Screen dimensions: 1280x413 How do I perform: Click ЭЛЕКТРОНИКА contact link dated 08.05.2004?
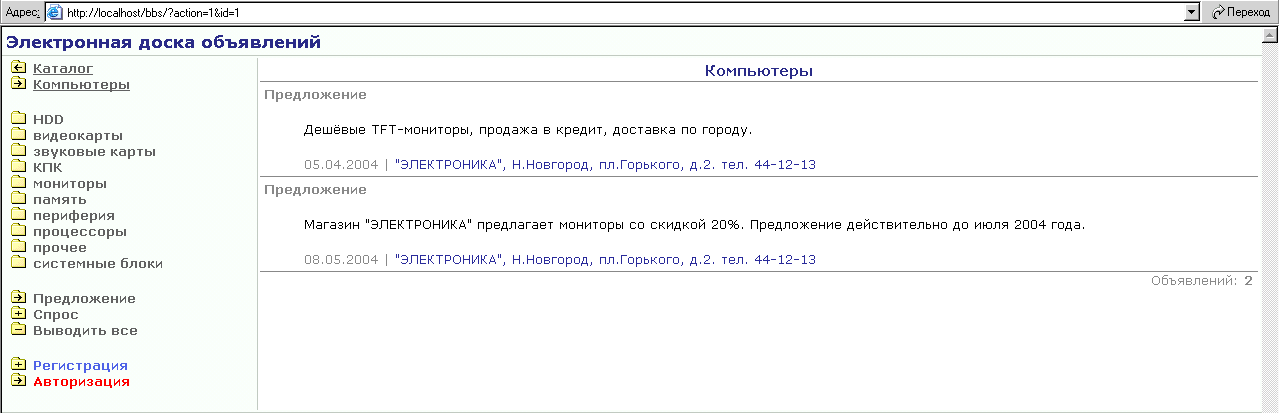click(605, 260)
